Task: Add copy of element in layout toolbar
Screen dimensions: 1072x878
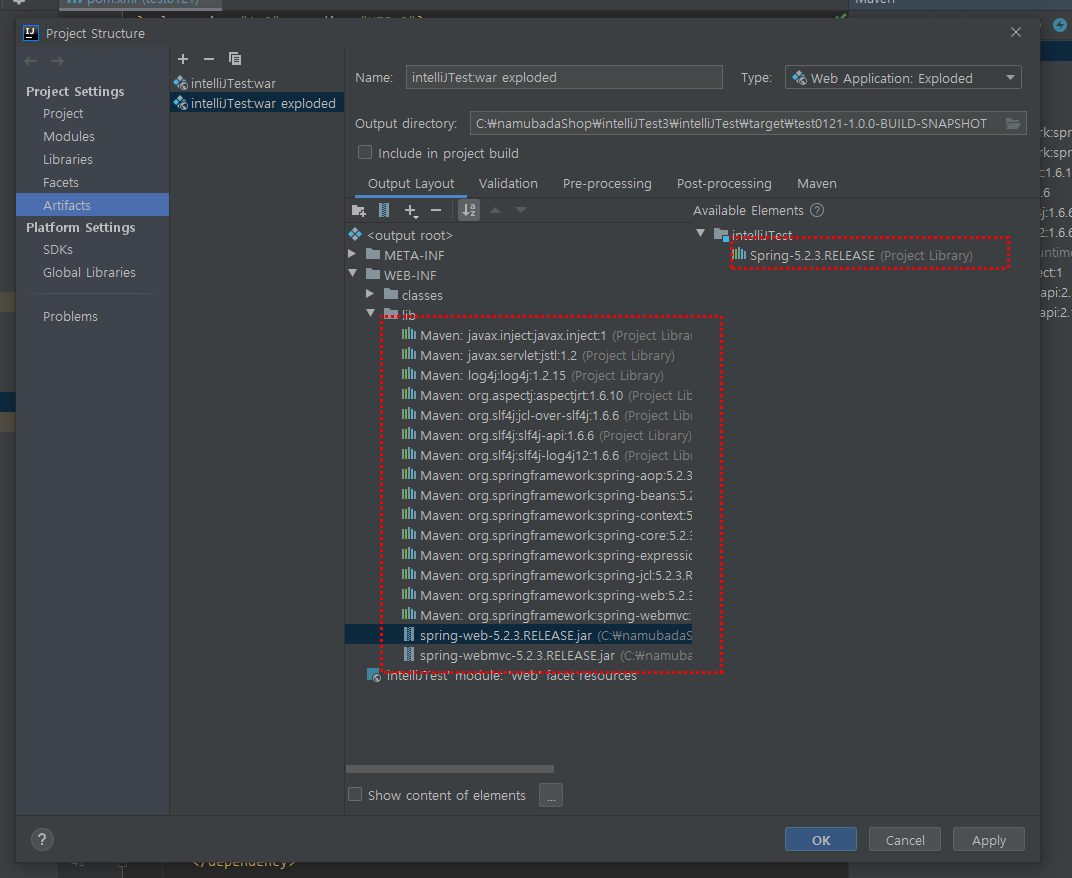Action: click(x=411, y=211)
